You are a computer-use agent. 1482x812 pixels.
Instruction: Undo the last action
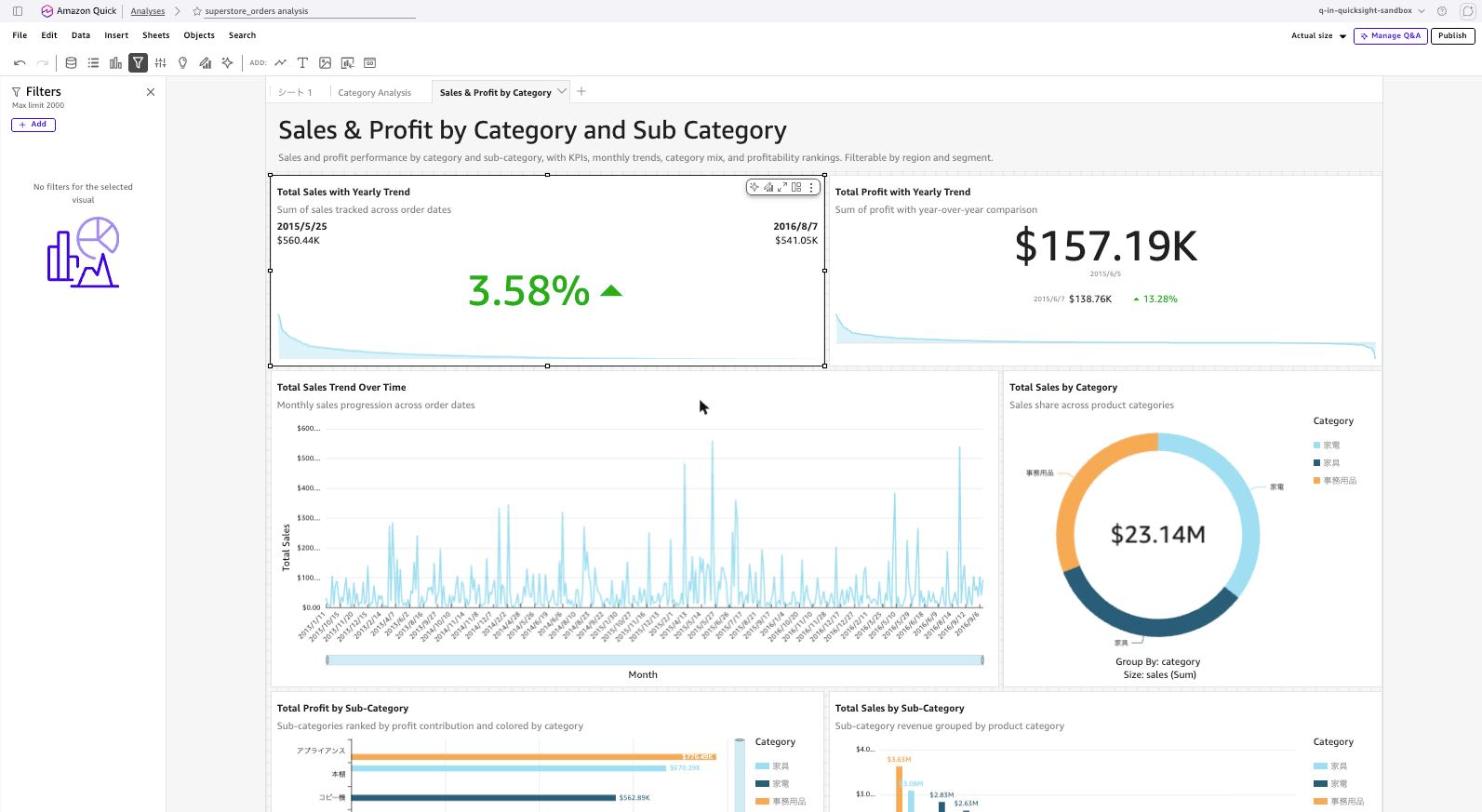click(x=20, y=63)
